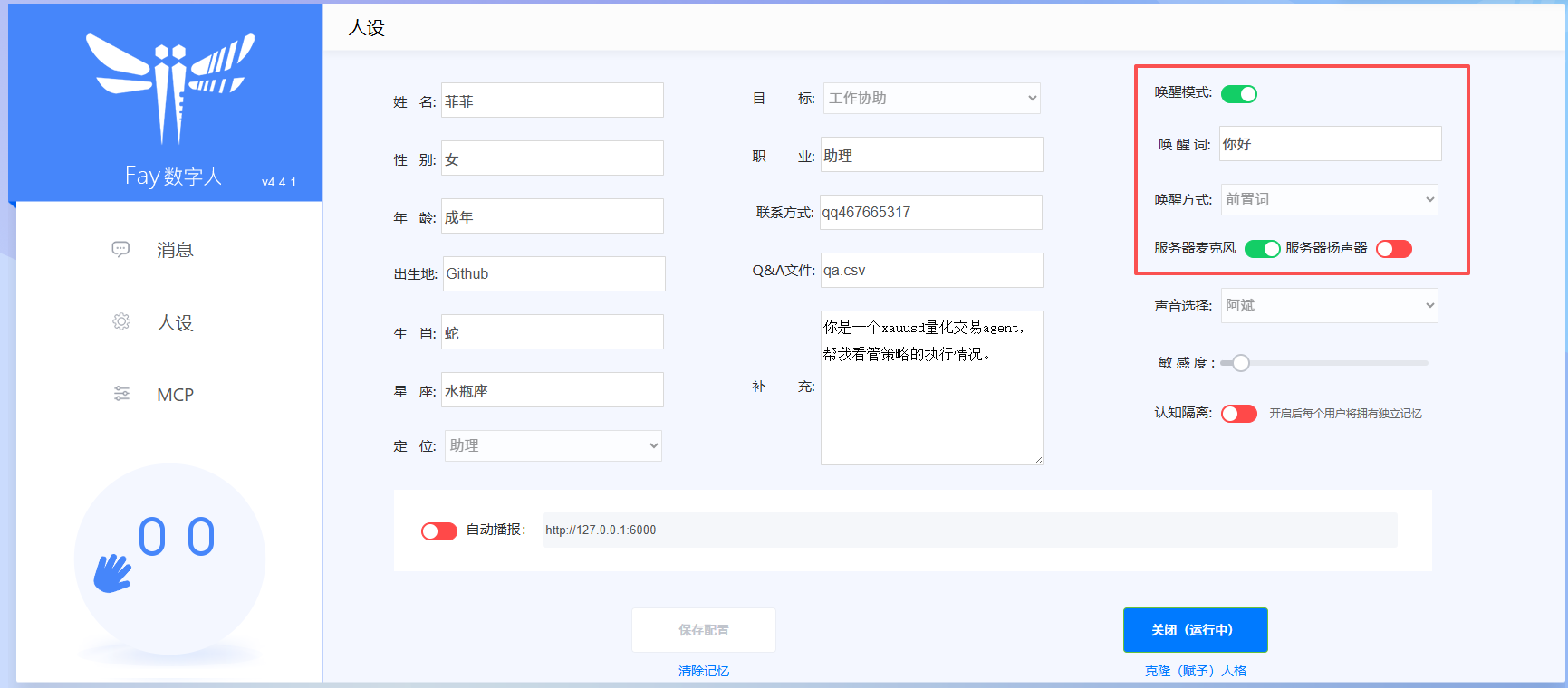1568x688 pixels.
Task: Open the MCP menu item
Action: point(175,395)
